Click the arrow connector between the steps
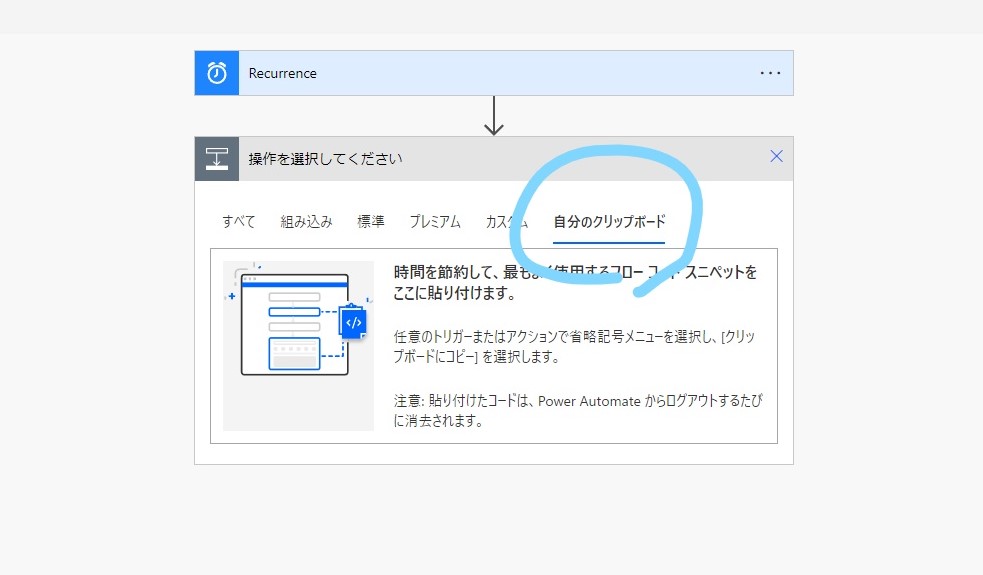This screenshot has width=983, height=575. tap(493, 116)
